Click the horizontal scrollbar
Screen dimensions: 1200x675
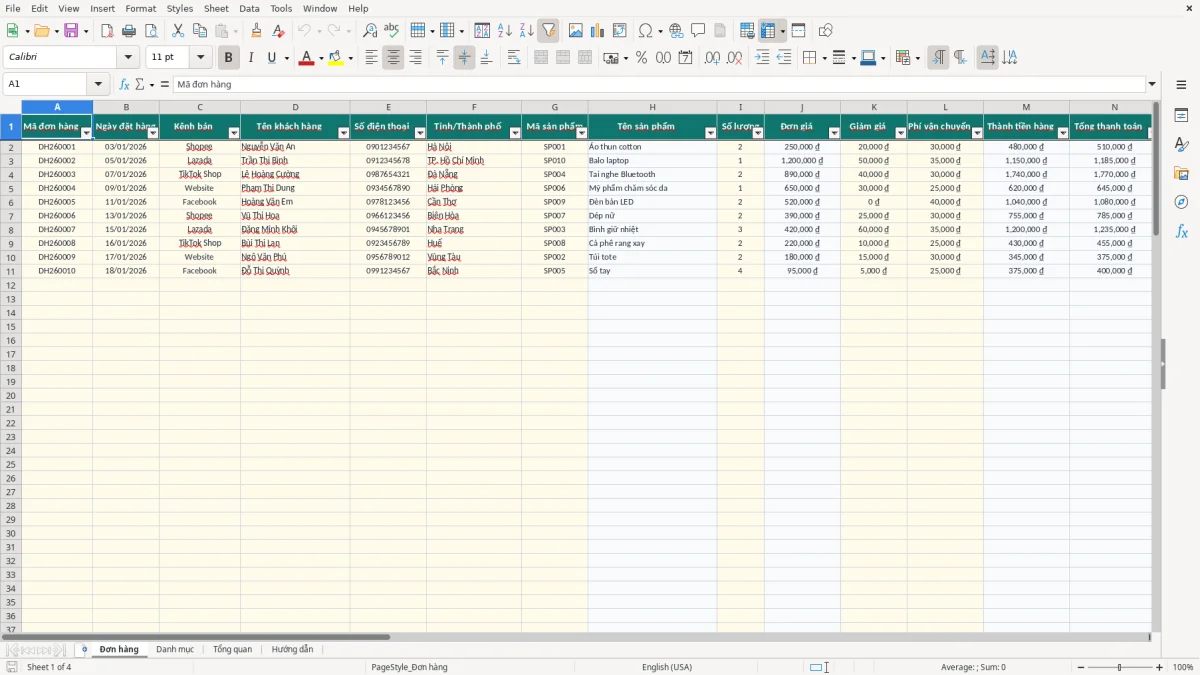point(575,637)
